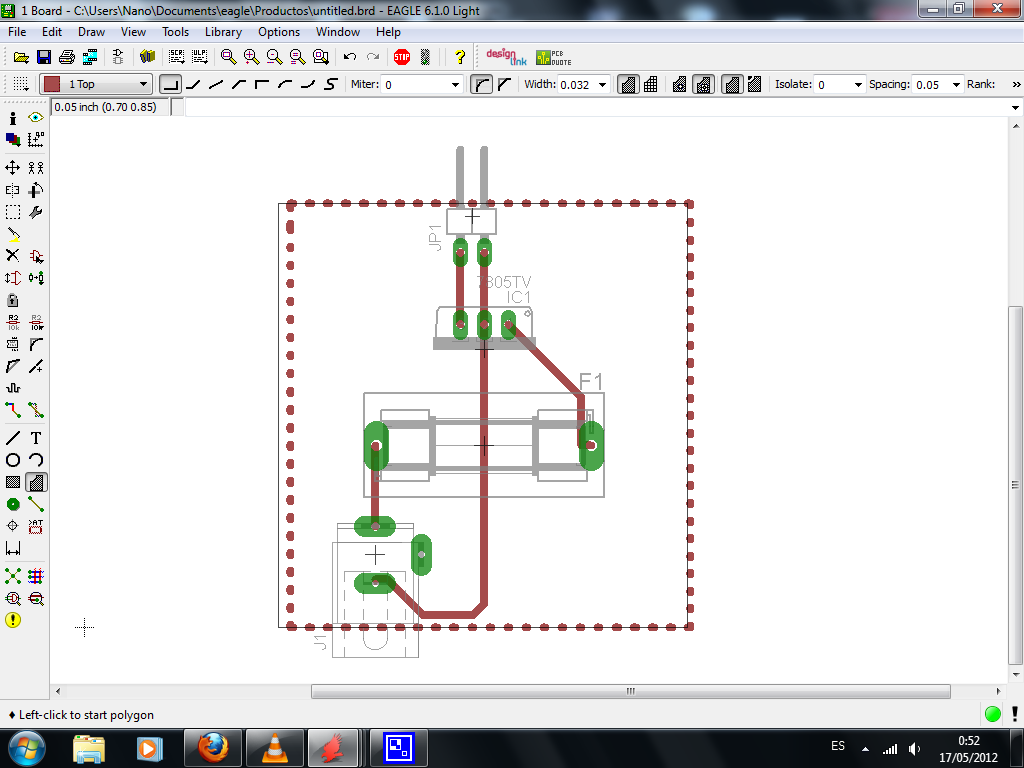The image size is (1024, 768).
Task: Click the currently pressed thermals option button
Action: (x=703, y=84)
